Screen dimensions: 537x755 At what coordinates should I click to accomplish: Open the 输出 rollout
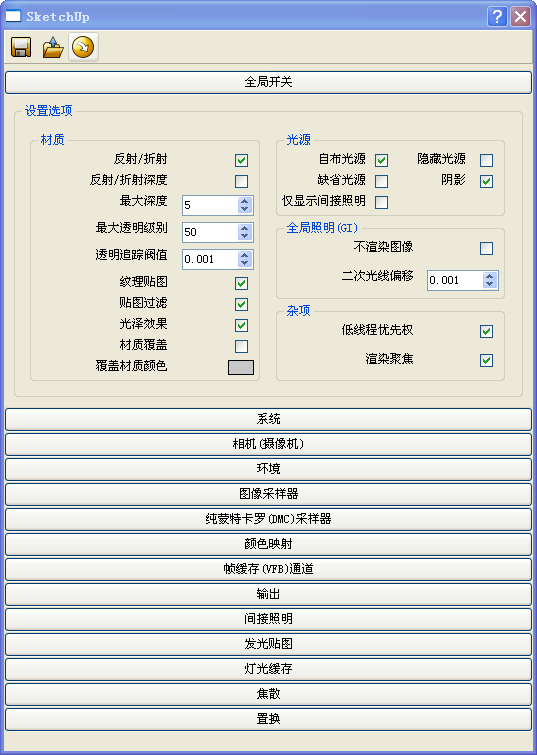(268, 595)
